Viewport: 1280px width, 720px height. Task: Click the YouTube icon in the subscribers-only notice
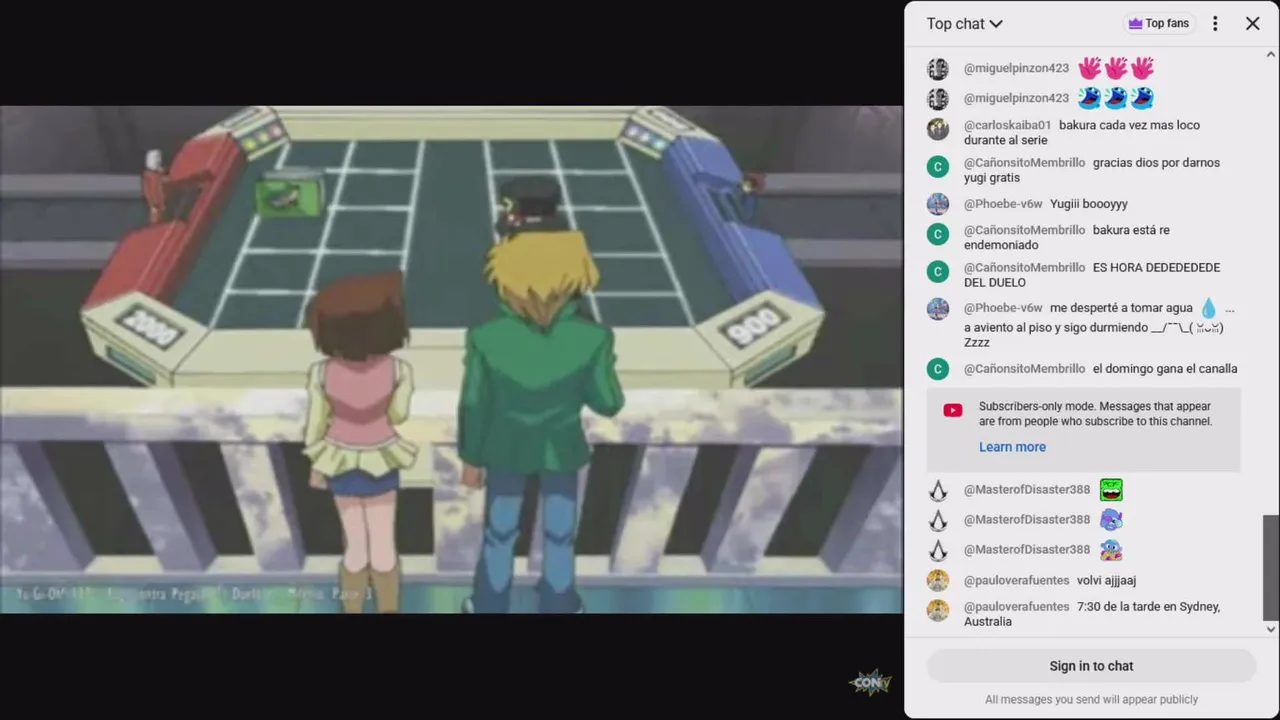point(953,410)
